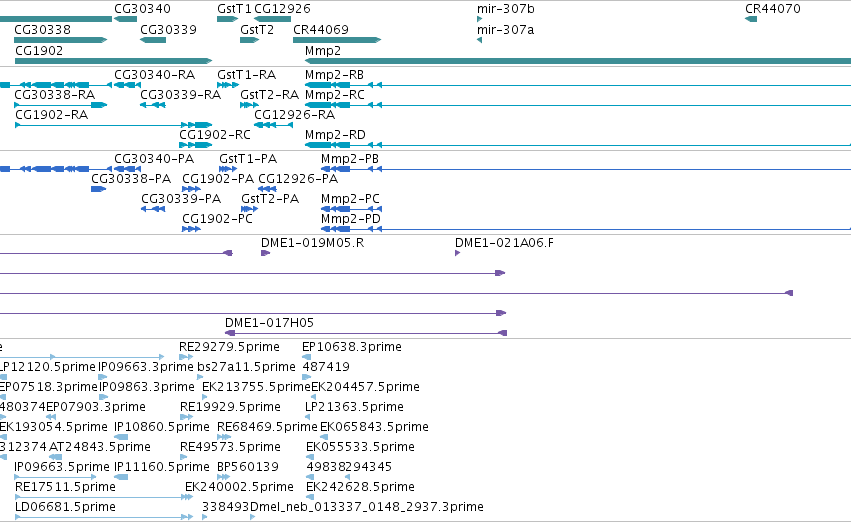Screen dimensions: 851x522
Task: Select the CG30338 gene label
Action: point(42,29)
